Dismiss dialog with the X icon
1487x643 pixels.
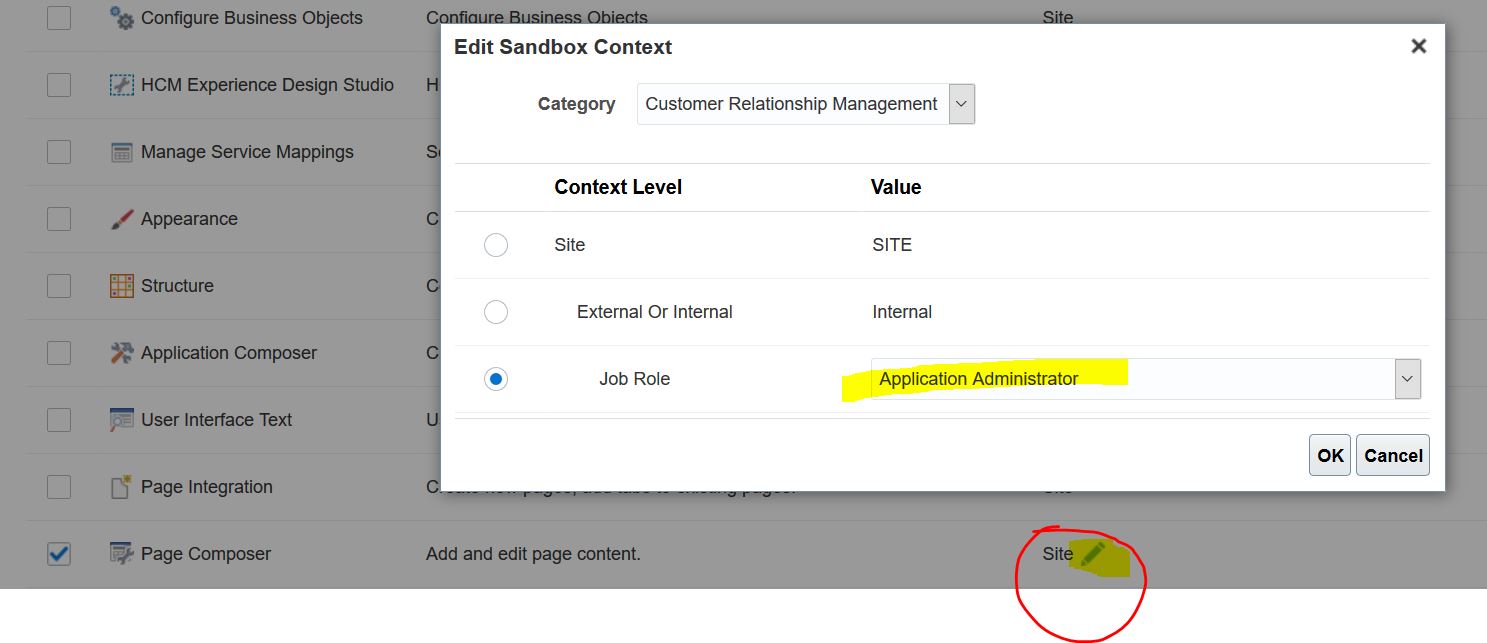point(1418,45)
